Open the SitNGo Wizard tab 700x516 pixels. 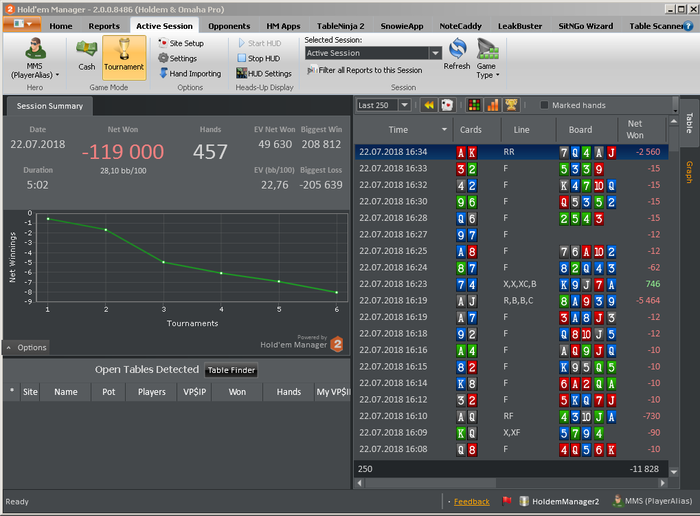pos(586,26)
